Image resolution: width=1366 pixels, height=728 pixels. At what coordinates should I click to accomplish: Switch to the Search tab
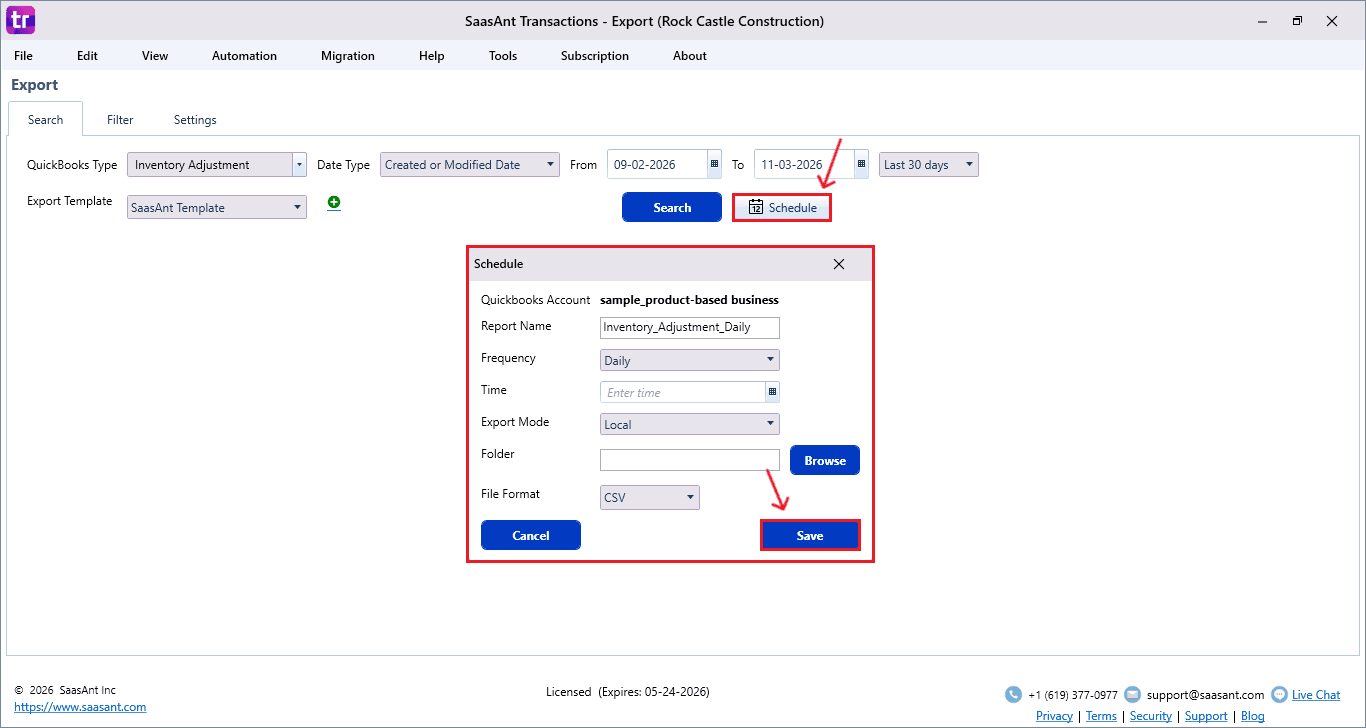click(x=46, y=120)
